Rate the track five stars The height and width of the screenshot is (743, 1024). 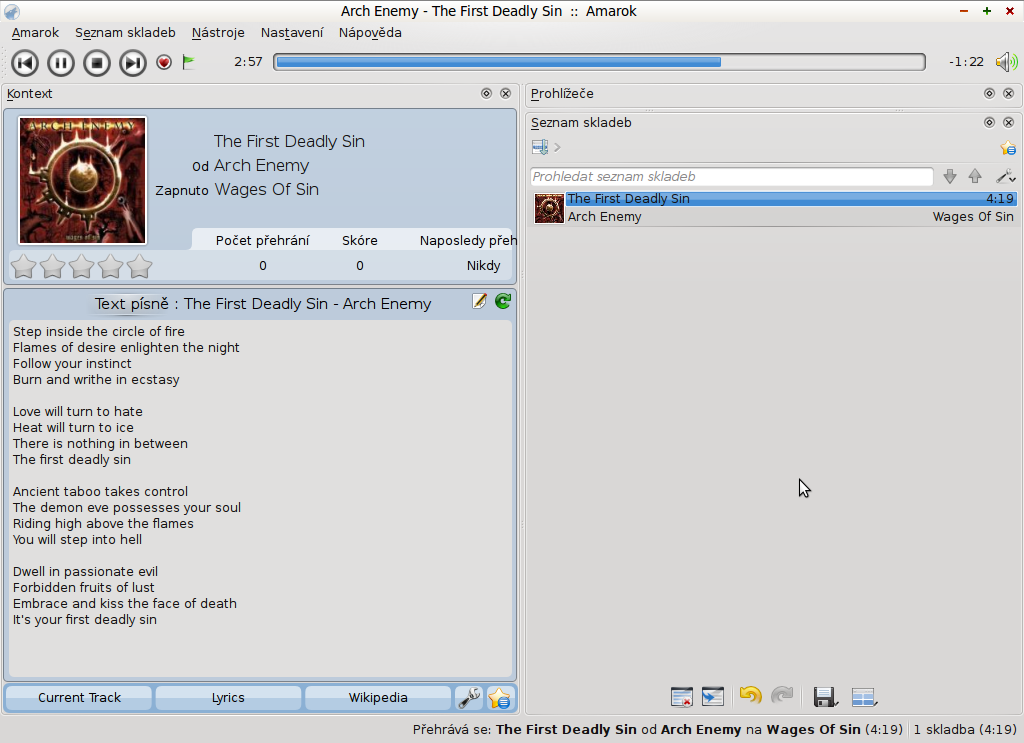pyautogui.click(x=139, y=266)
